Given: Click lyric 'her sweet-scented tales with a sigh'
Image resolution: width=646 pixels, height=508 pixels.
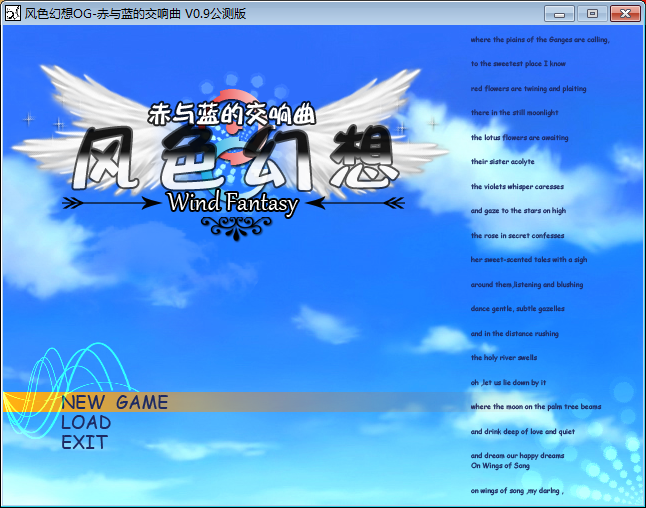Looking at the screenshot, I should (x=529, y=260).
